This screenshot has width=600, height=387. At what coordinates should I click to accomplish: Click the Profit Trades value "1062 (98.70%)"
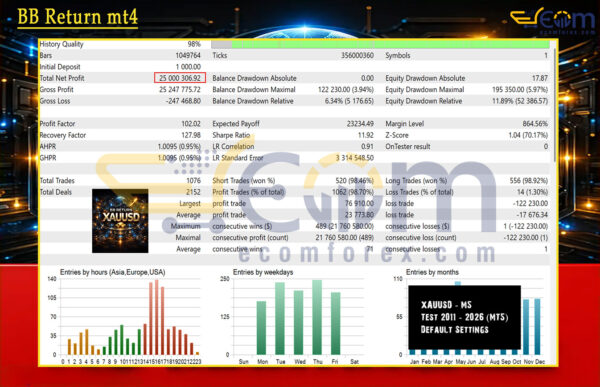coord(353,192)
